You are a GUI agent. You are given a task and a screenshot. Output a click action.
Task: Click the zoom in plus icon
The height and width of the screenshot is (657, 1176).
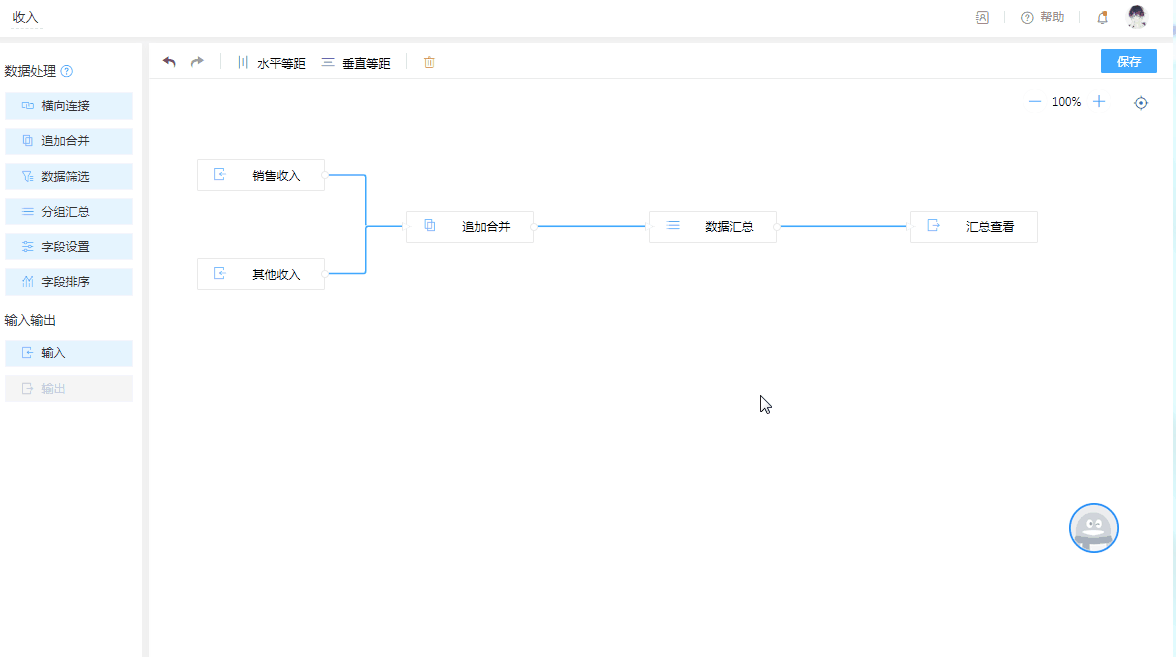click(1099, 102)
